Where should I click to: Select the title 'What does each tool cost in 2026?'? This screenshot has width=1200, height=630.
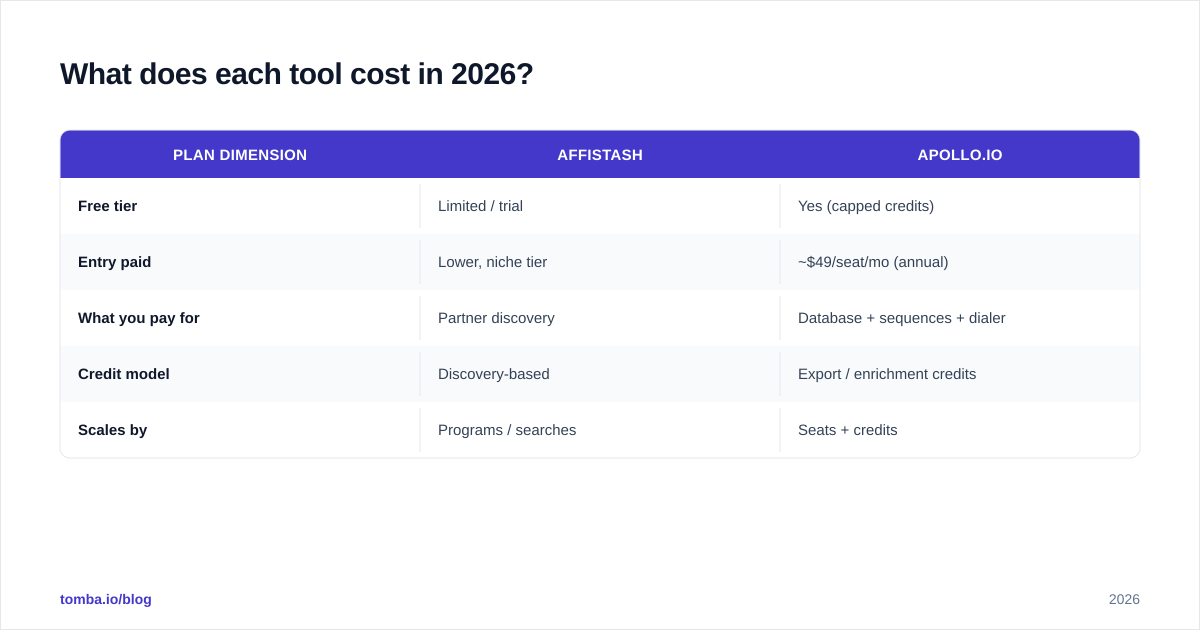tap(297, 74)
